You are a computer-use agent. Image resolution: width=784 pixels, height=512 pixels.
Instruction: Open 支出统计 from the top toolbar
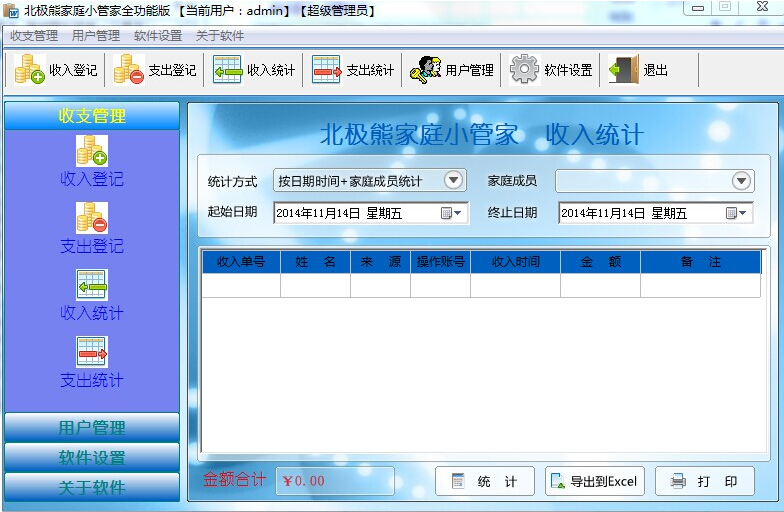tap(352, 70)
